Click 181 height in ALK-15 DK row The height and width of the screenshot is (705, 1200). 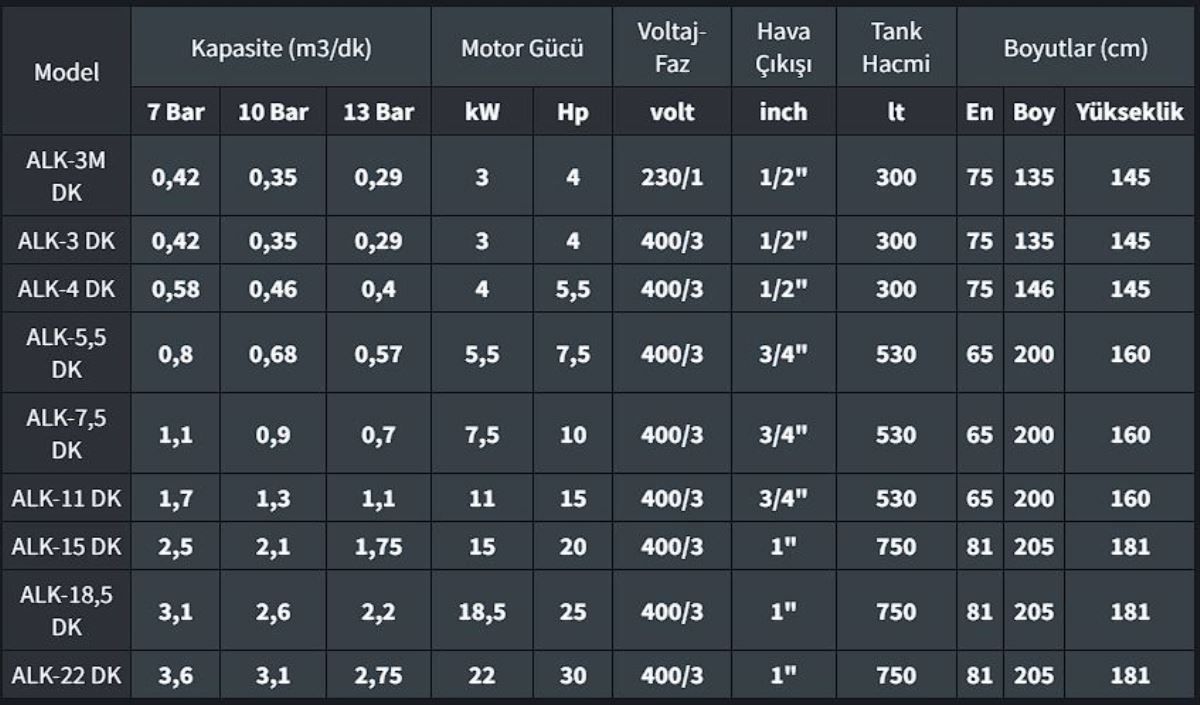pyautogui.click(x=1130, y=548)
